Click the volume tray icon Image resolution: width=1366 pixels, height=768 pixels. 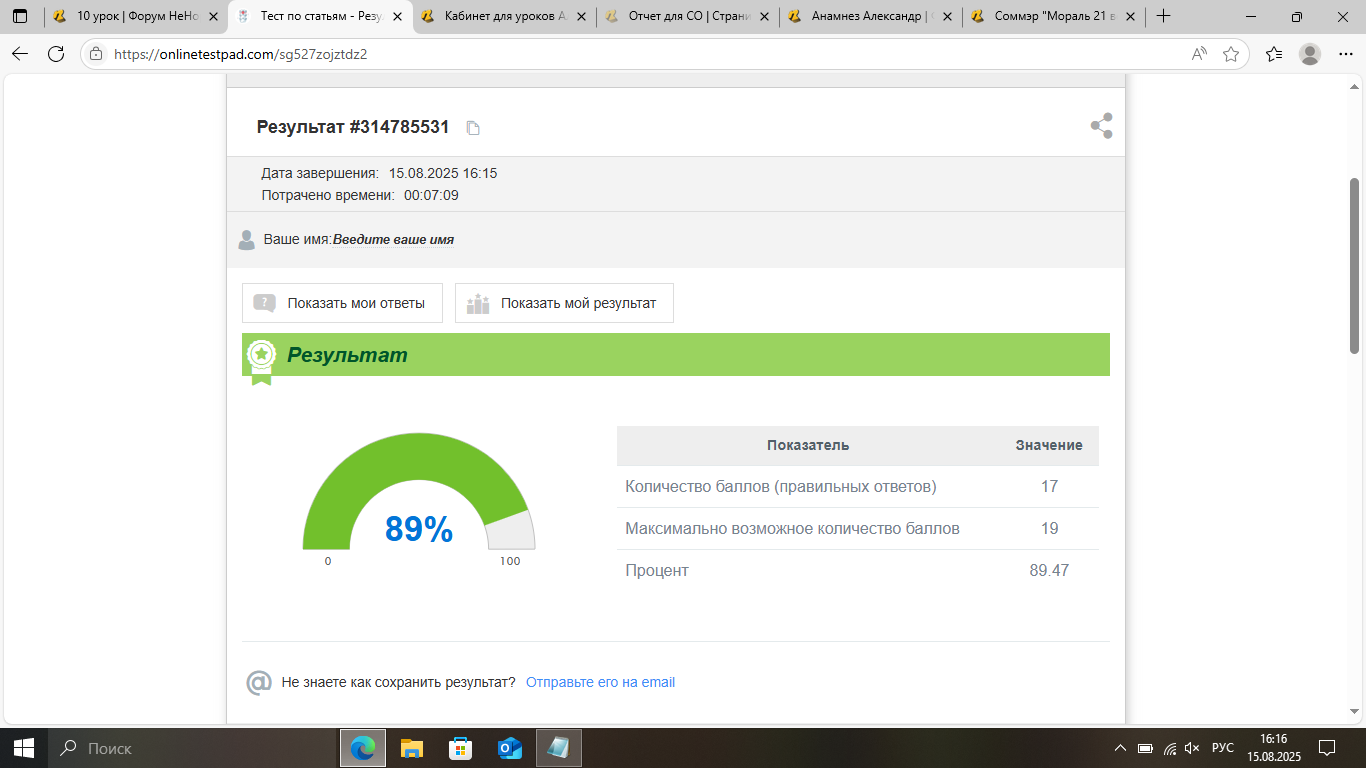[x=1191, y=748]
